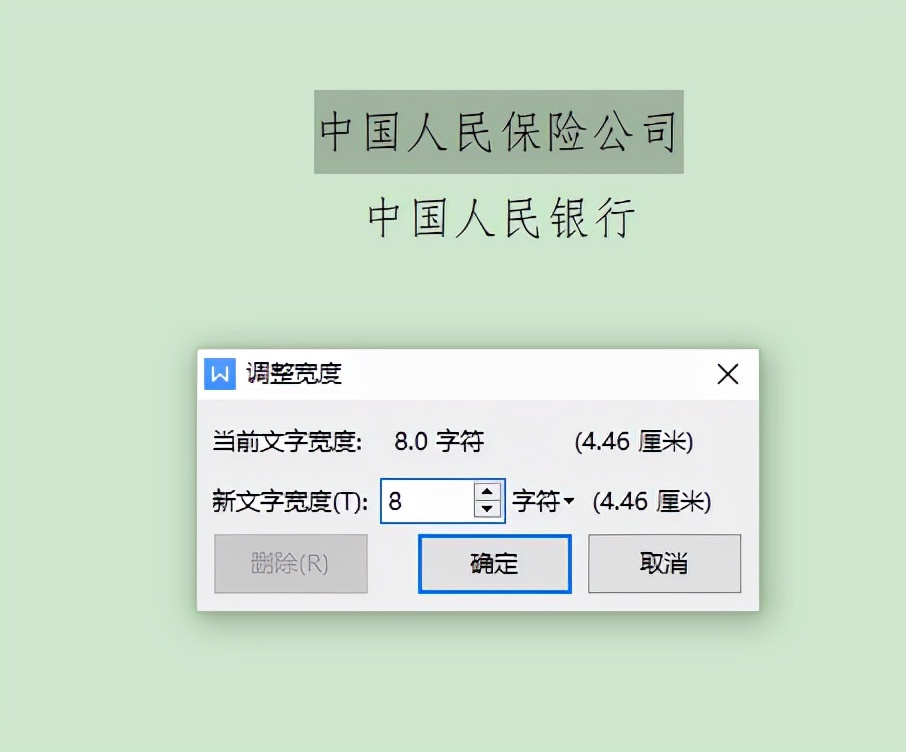Click the 调整宽度 dialog title

coord(294,373)
